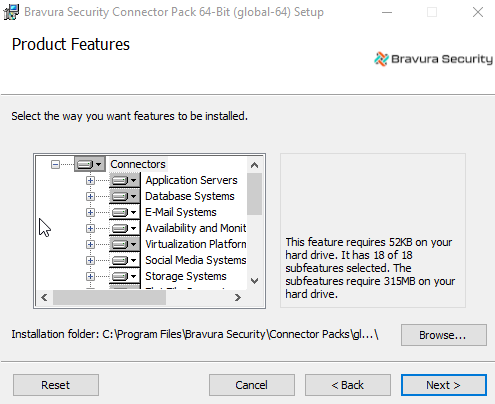Select E-Mail Systems in feature tree
The image size is (495, 404).
[x=181, y=212]
